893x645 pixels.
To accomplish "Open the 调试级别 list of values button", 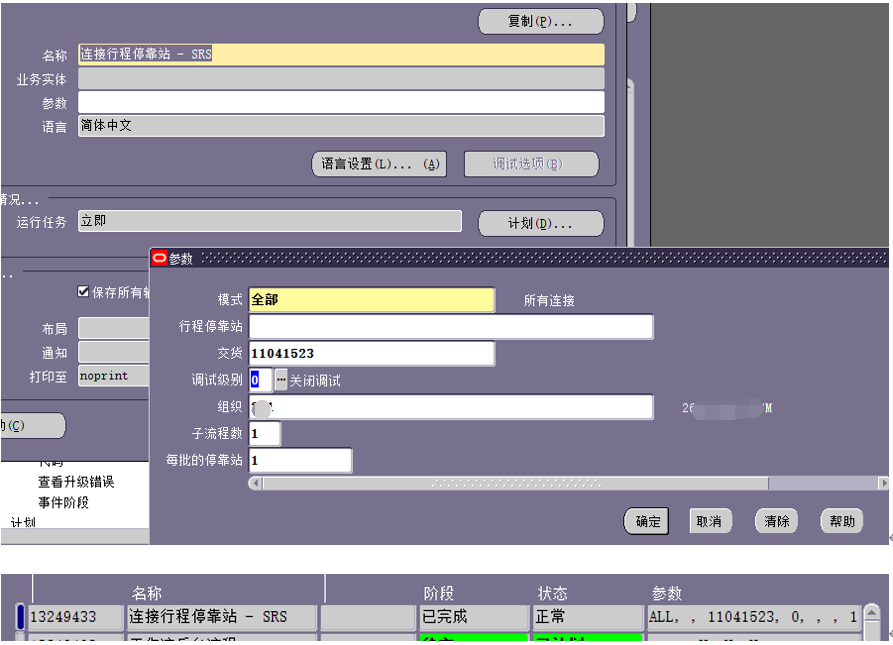I will tap(281, 380).
